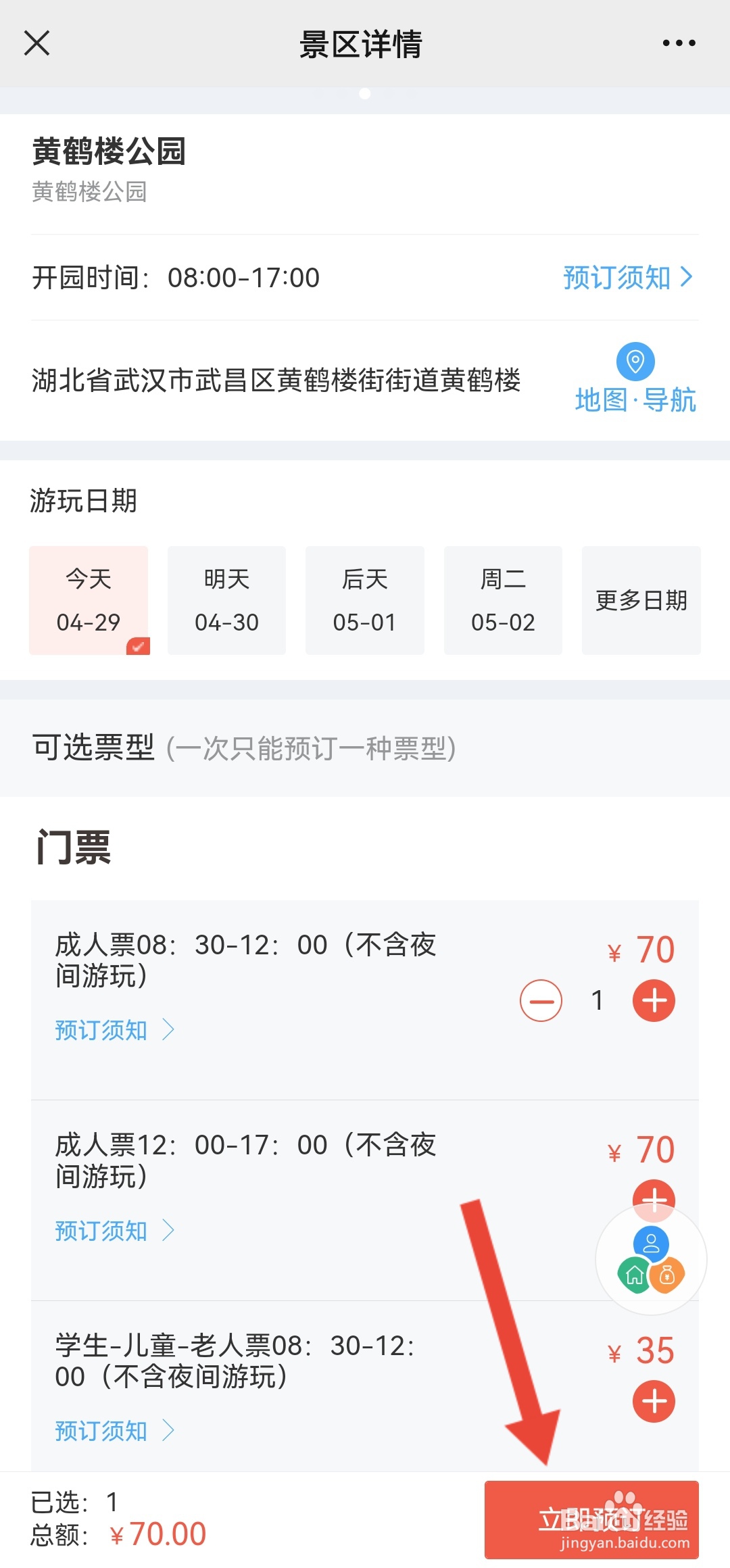The width and height of the screenshot is (730, 1568).
Task: Expand 预订须知 under adult 08:30-12:00 ticket
Action: (x=114, y=1030)
